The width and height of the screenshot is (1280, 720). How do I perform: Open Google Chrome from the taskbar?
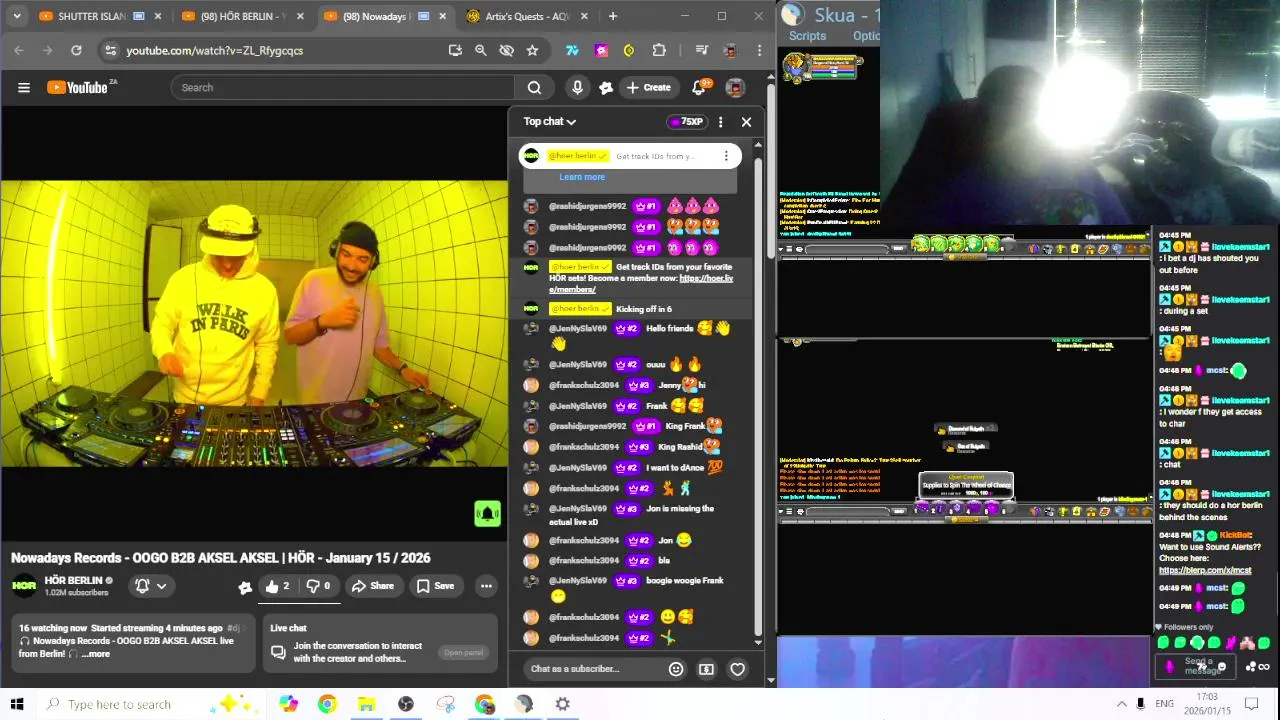coord(327,704)
